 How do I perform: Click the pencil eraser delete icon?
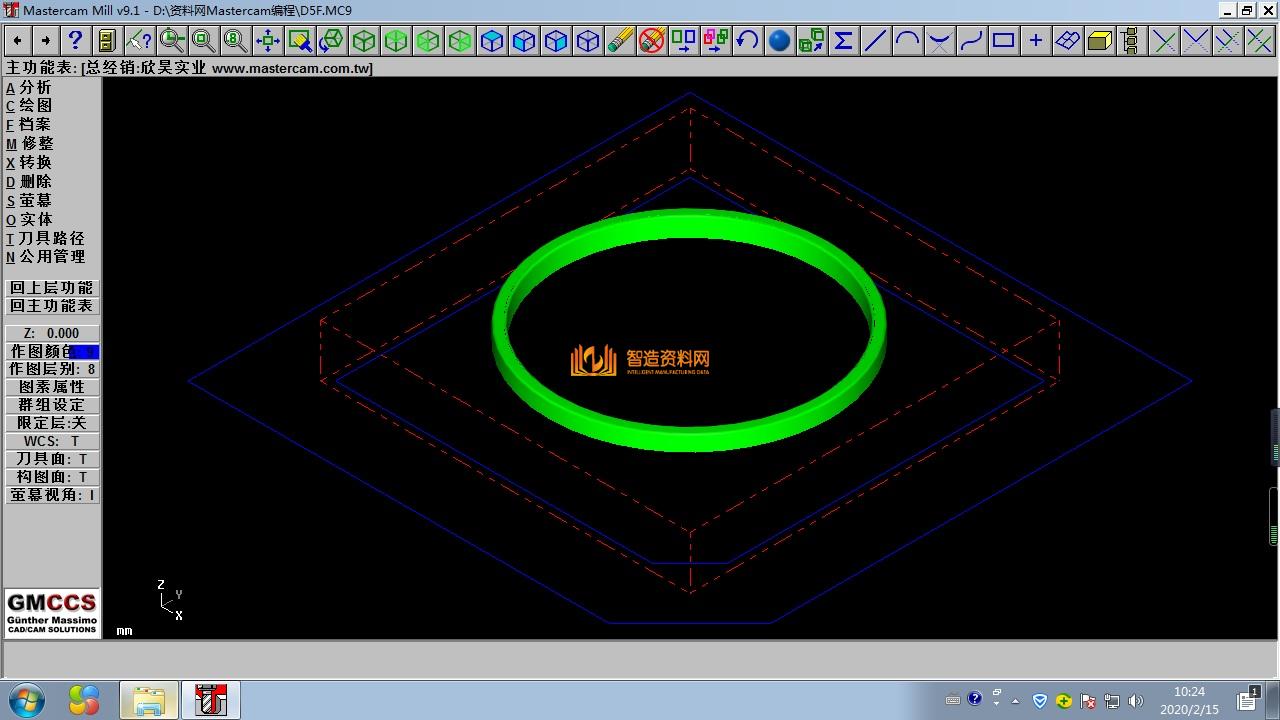click(x=620, y=41)
